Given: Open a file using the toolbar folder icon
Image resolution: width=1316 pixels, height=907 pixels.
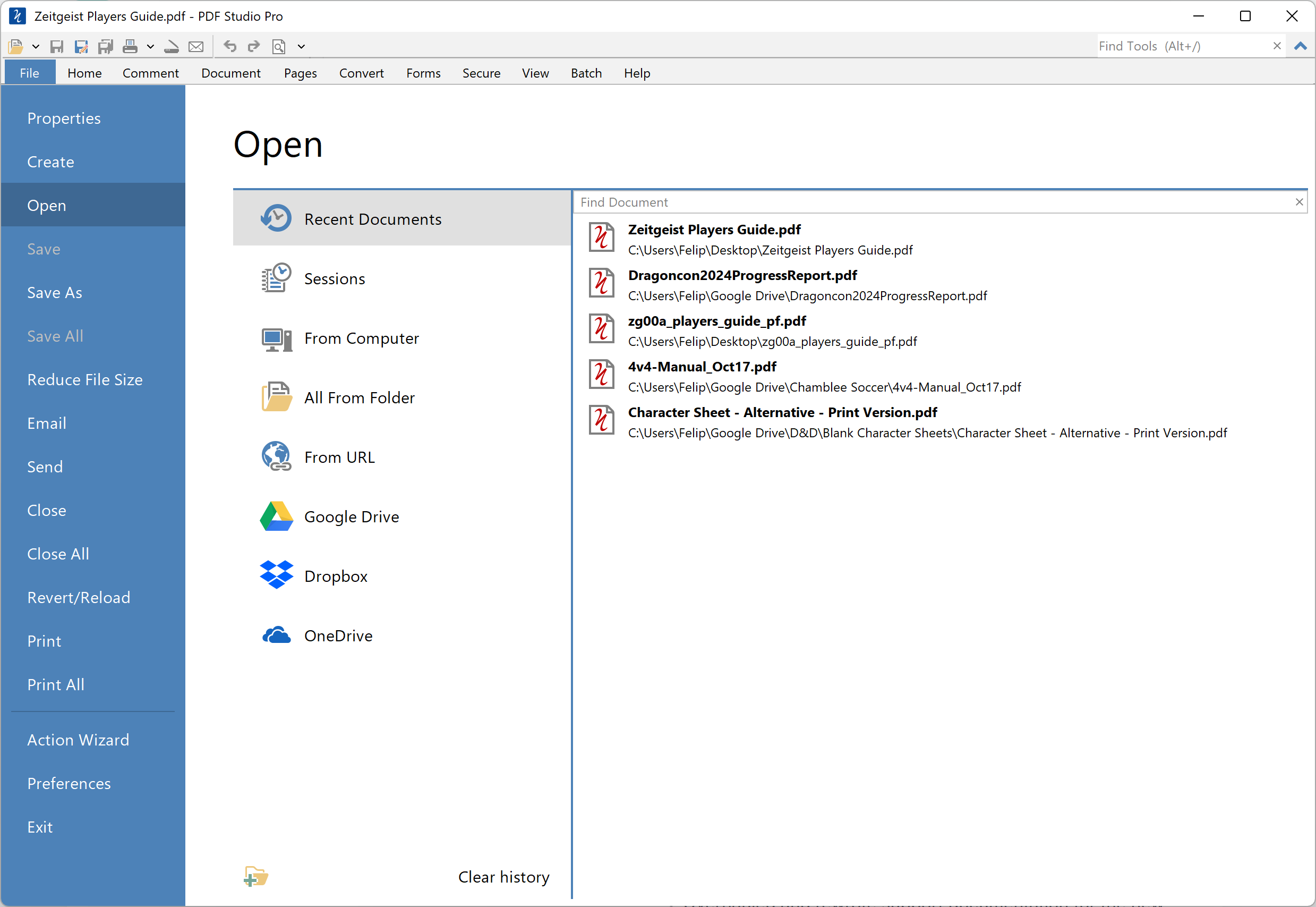Looking at the screenshot, I should [x=15, y=46].
